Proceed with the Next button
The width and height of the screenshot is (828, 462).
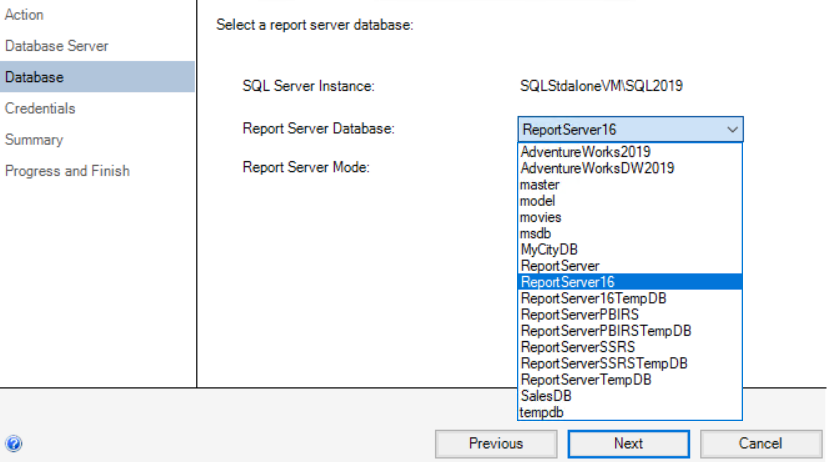(x=628, y=444)
